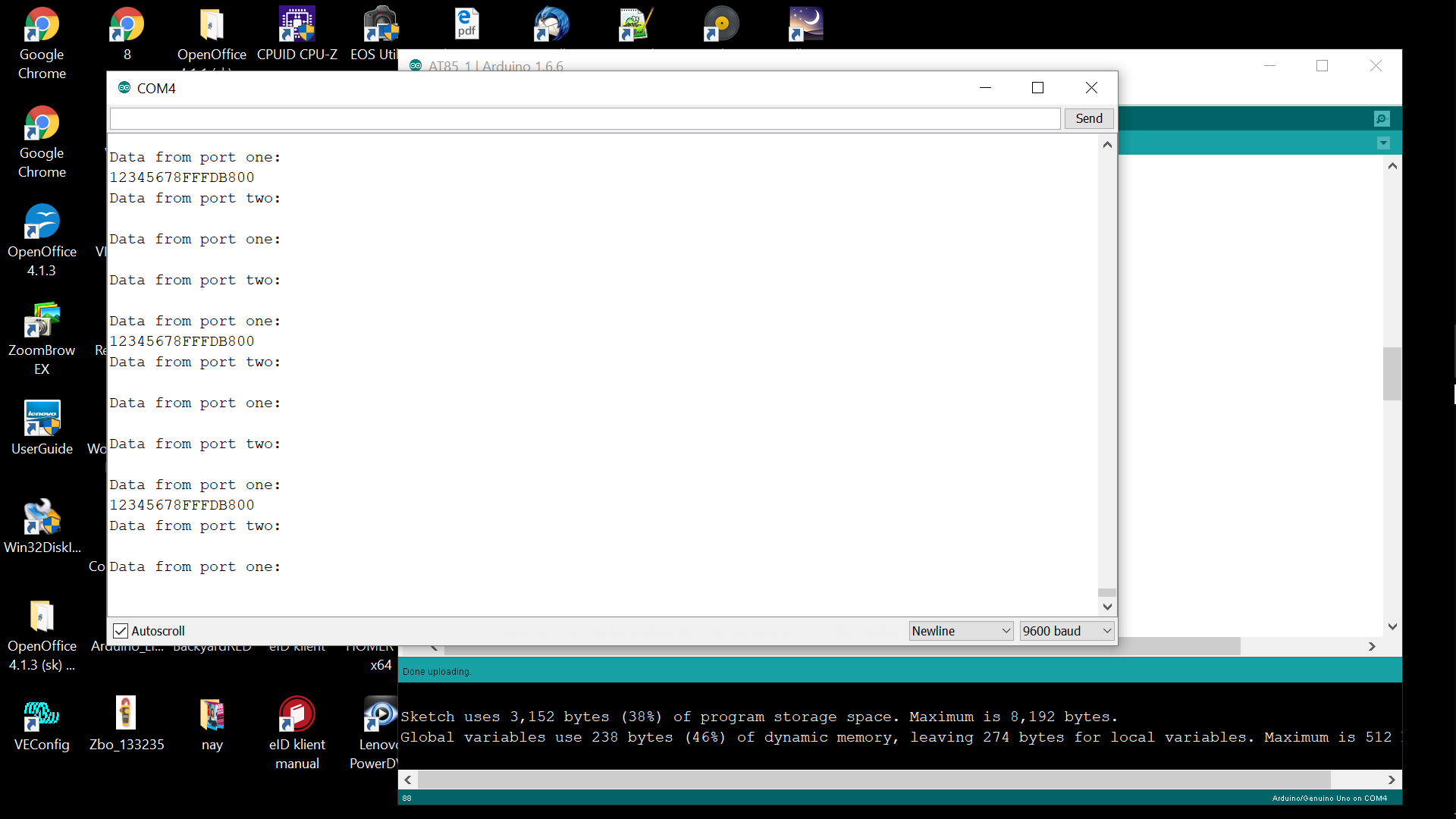
Task: Open the Arduino tab dropdown arrow
Action: [1383, 143]
